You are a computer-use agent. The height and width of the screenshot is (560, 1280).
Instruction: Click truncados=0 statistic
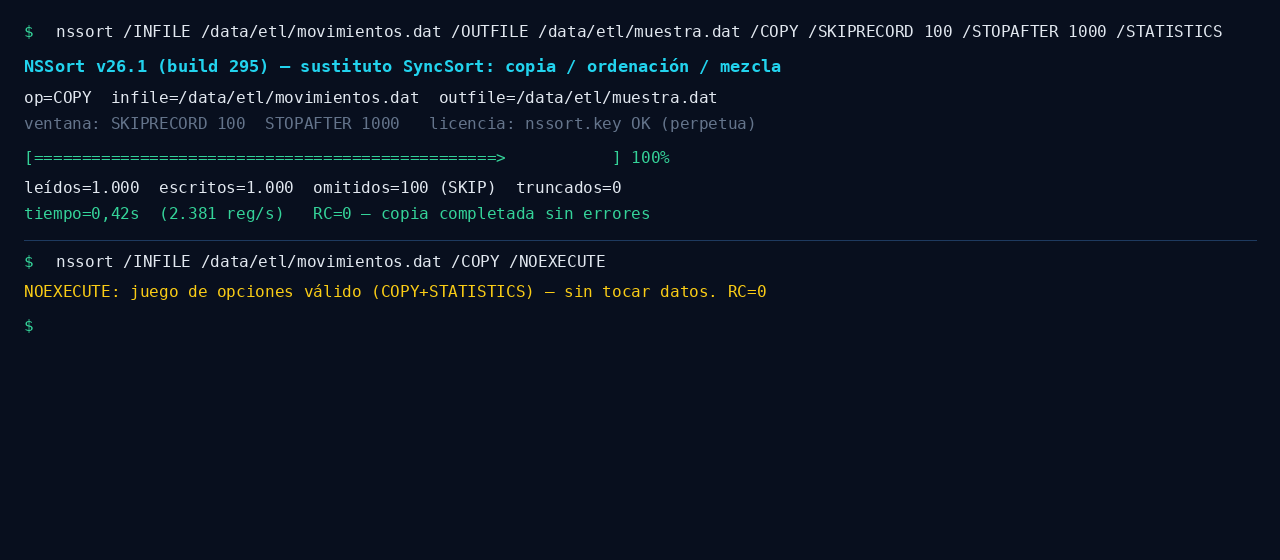[x=569, y=188]
